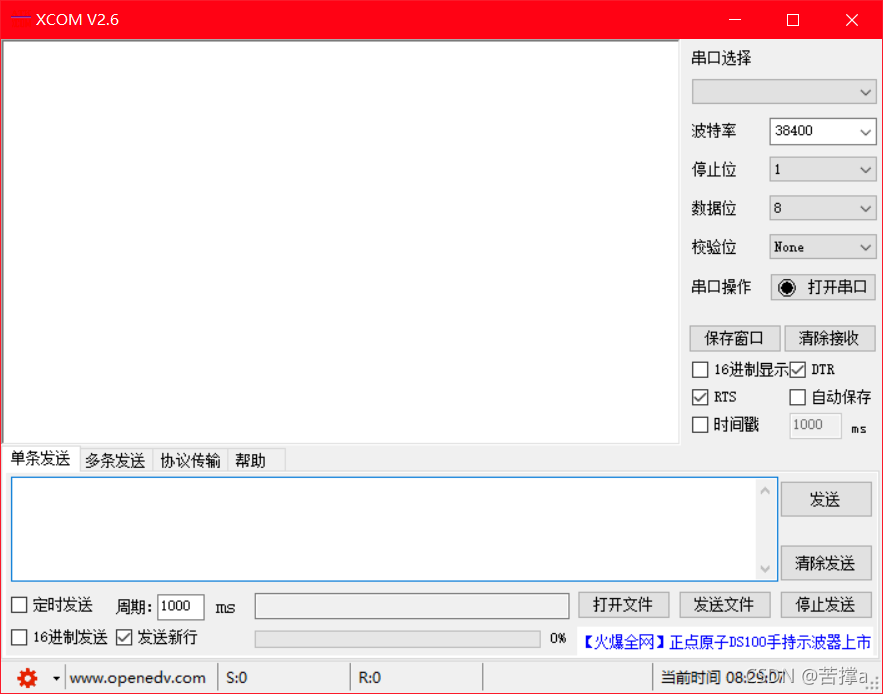Switch to the 多条发送 tab
Viewport: 883px width, 694px height.
pos(115,461)
